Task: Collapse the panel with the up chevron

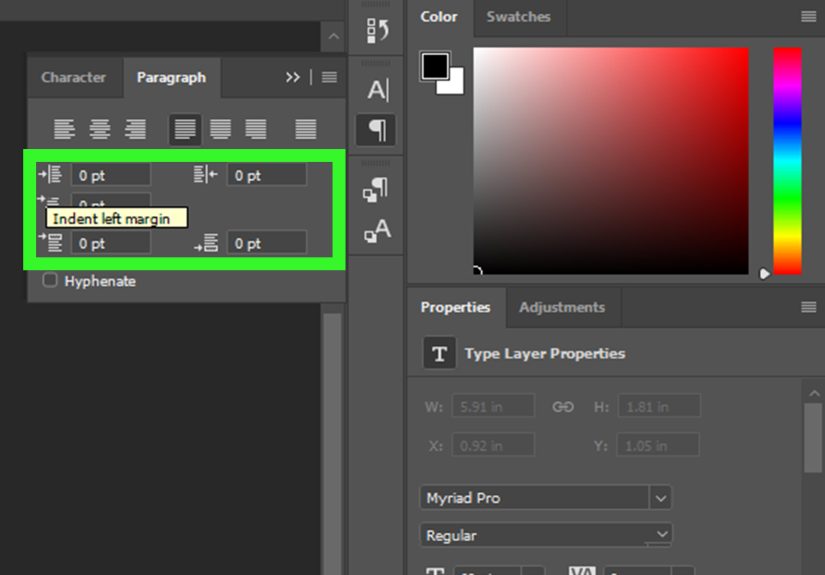Action: (333, 36)
